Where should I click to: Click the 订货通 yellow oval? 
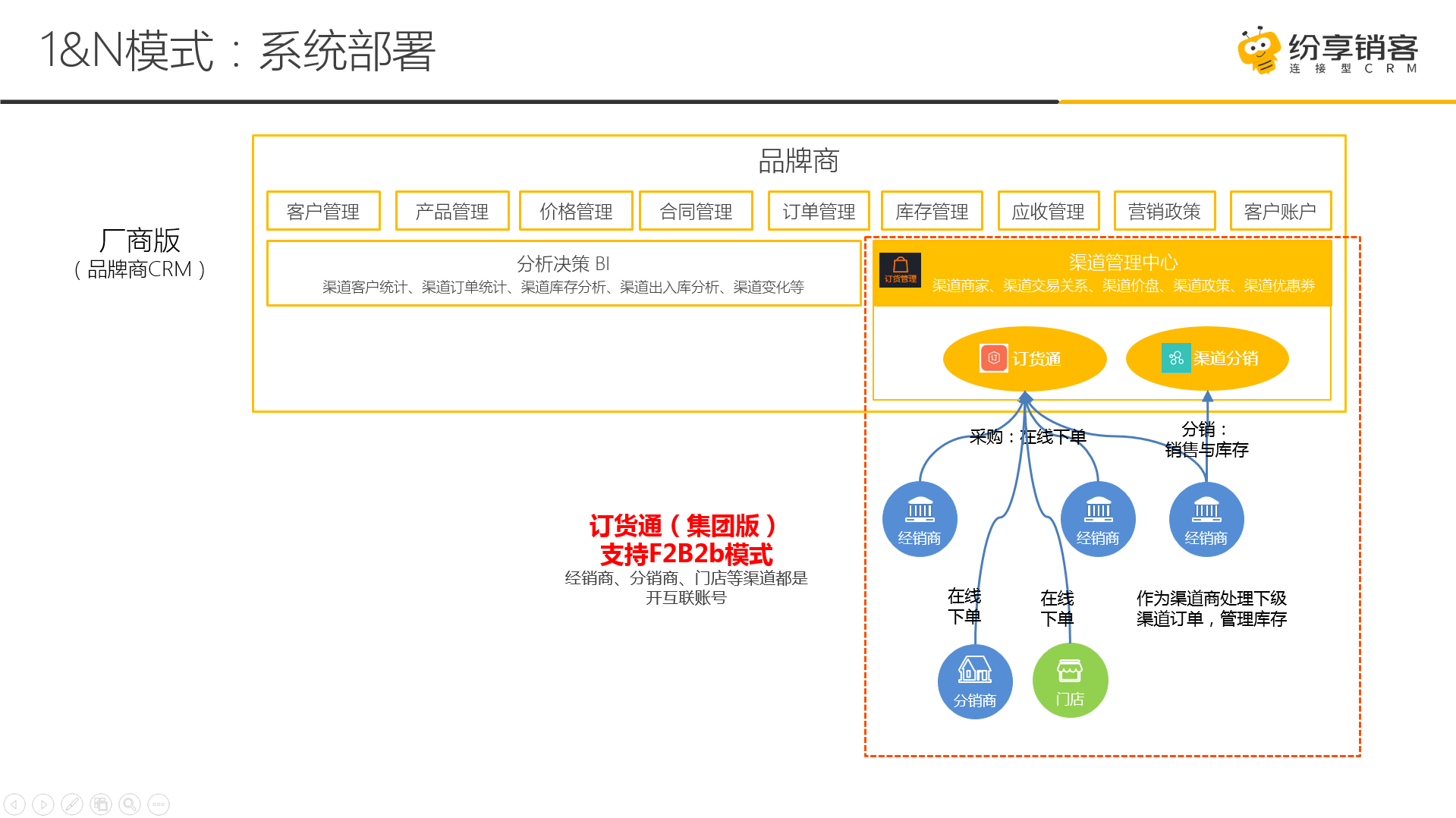pos(1024,358)
